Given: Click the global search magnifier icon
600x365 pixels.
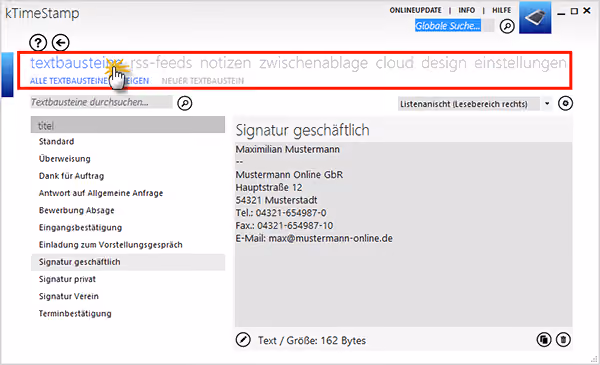Looking at the screenshot, I should 507,26.
